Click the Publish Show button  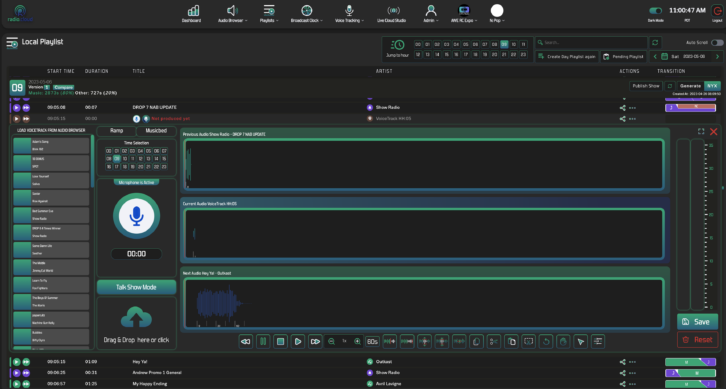click(x=646, y=86)
